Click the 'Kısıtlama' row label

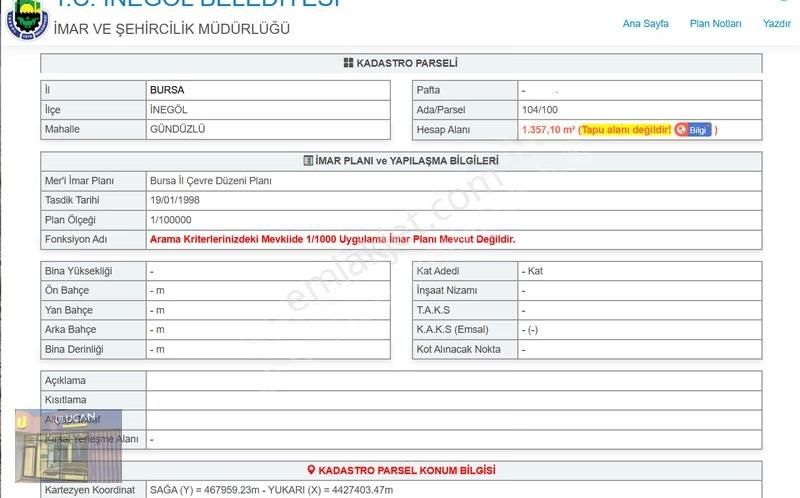coord(65,400)
